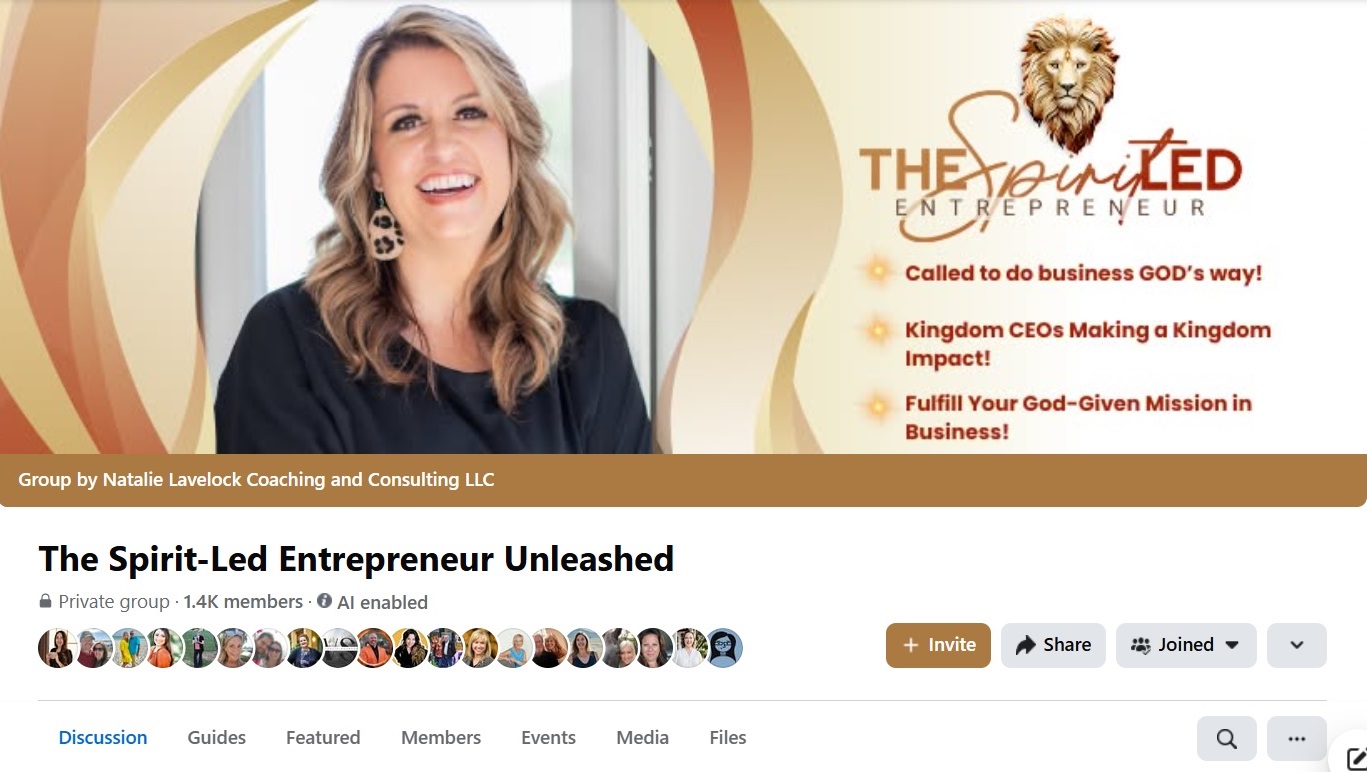Open the three-dots more options menu
The image size is (1367, 772).
click(x=1297, y=739)
